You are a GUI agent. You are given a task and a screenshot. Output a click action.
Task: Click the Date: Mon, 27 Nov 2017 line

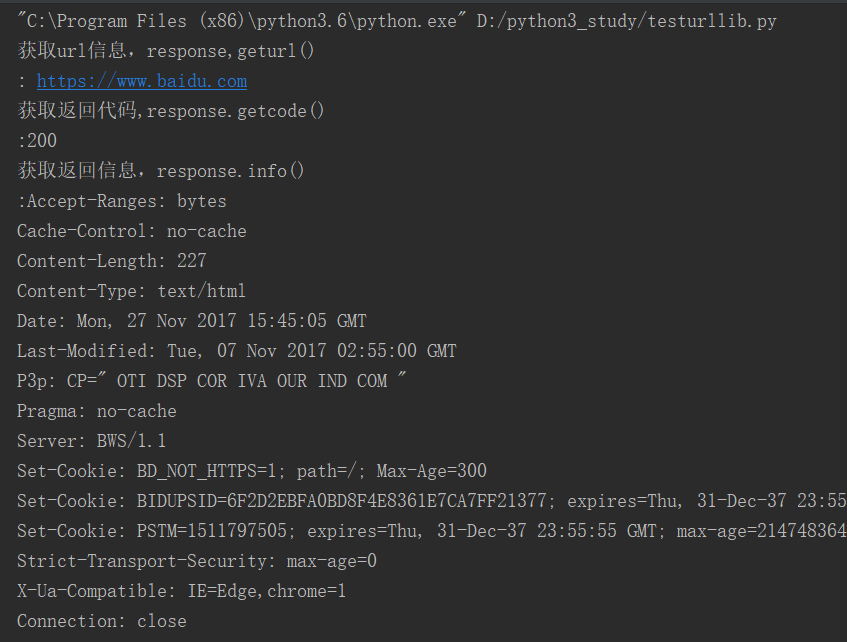[x=192, y=321]
